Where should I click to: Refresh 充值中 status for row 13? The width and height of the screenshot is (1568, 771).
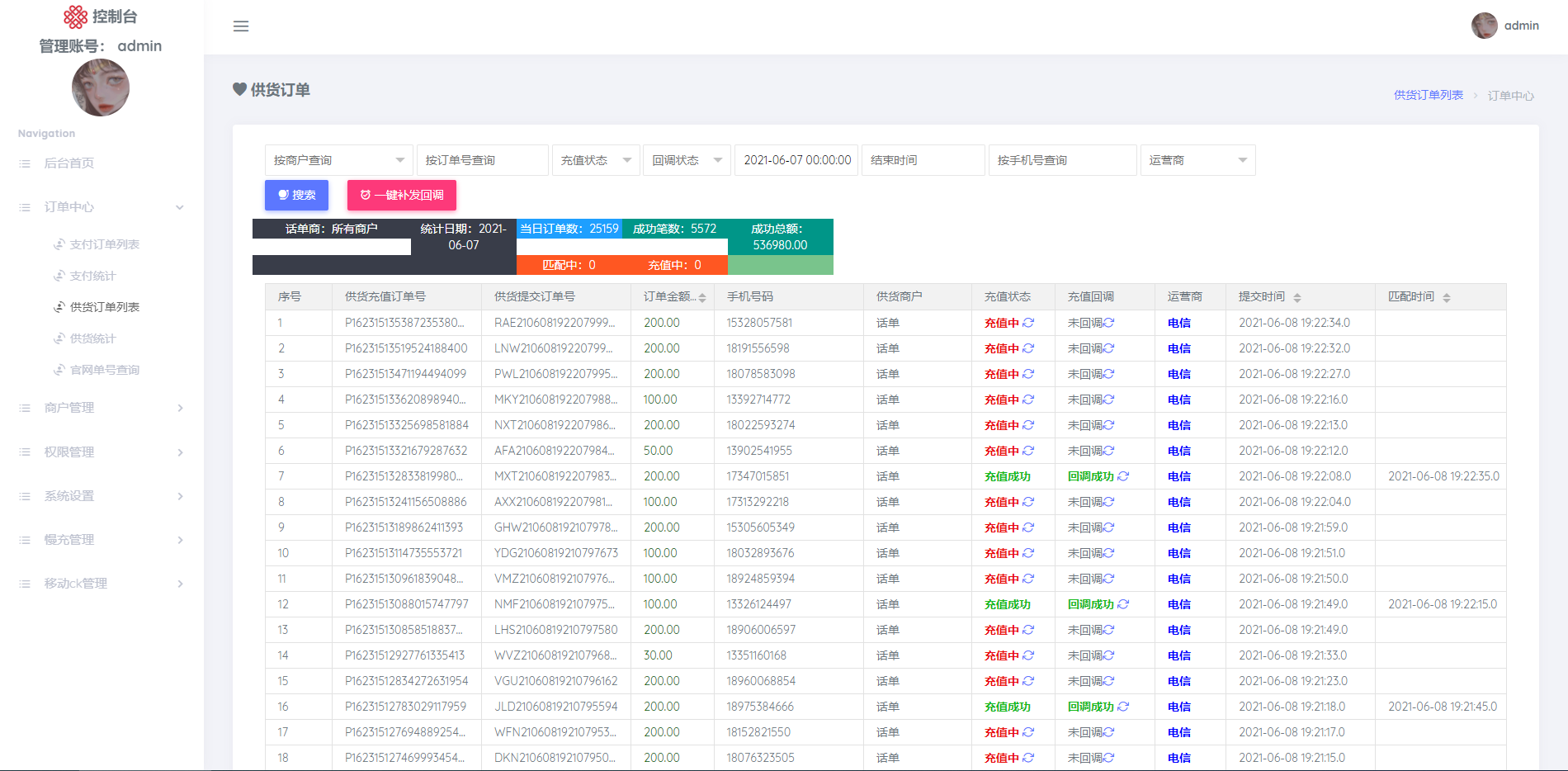1028,630
